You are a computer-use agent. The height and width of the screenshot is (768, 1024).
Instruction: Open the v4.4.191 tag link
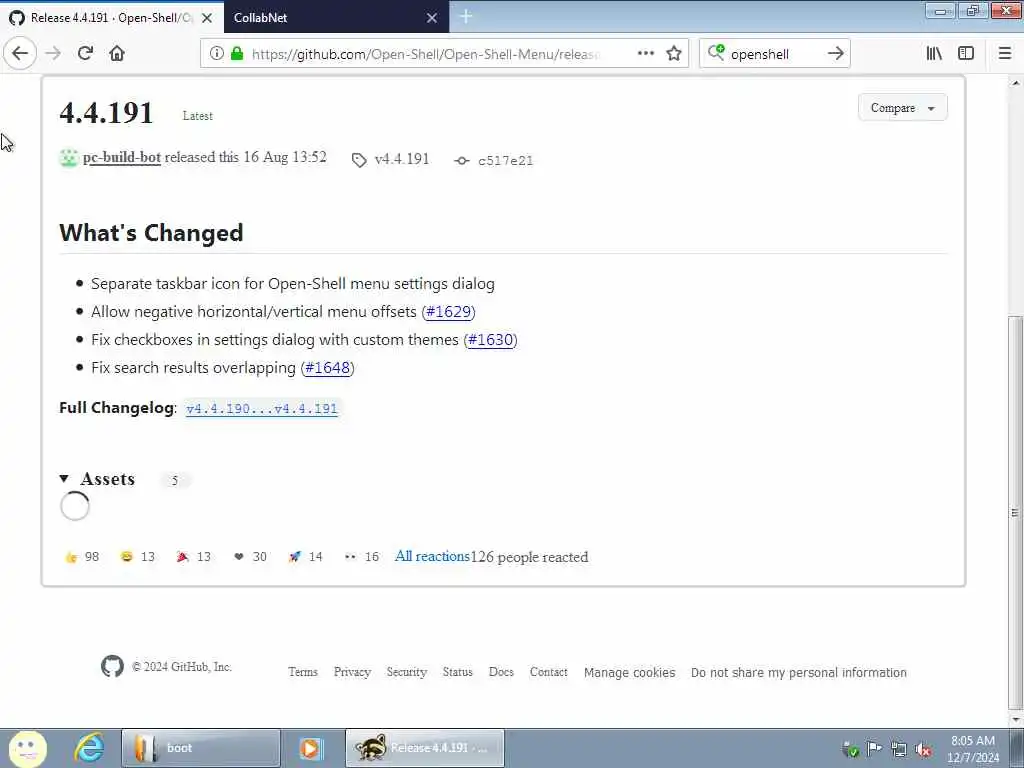click(391, 159)
